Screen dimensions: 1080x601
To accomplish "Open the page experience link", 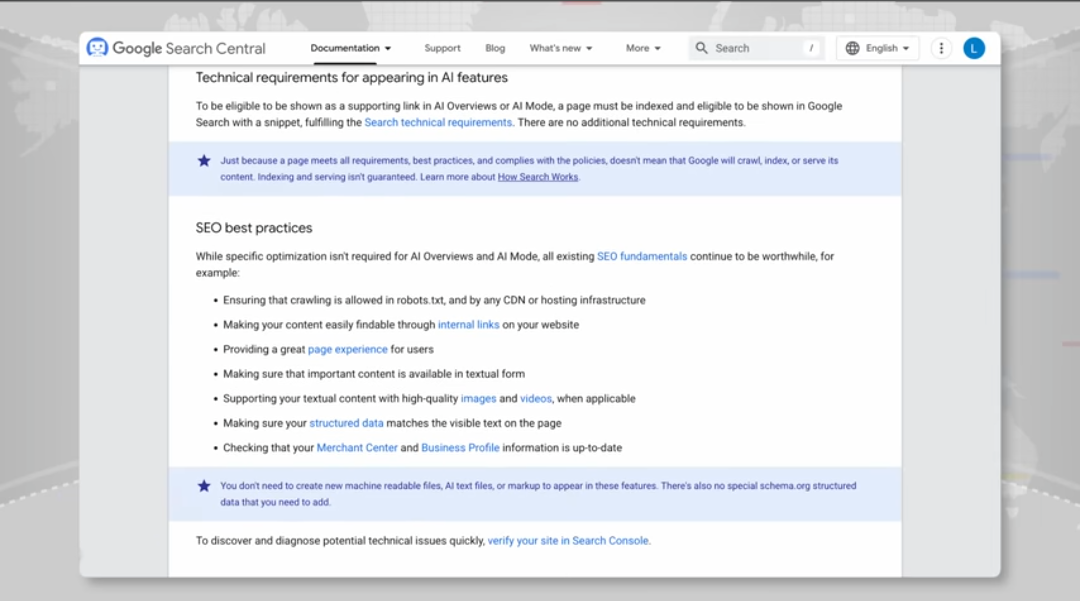I will [x=348, y=350].
